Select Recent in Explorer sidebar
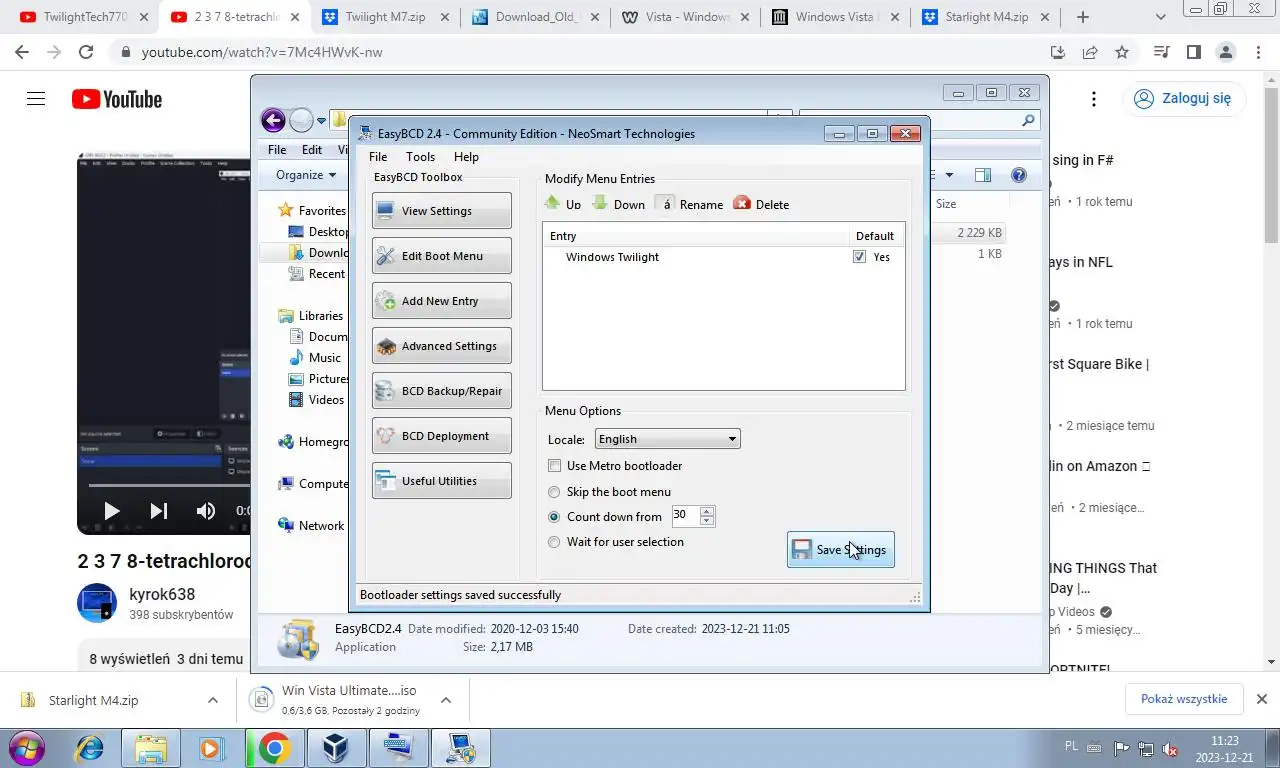Viewport: 1280px width, 768px height. 326,274
